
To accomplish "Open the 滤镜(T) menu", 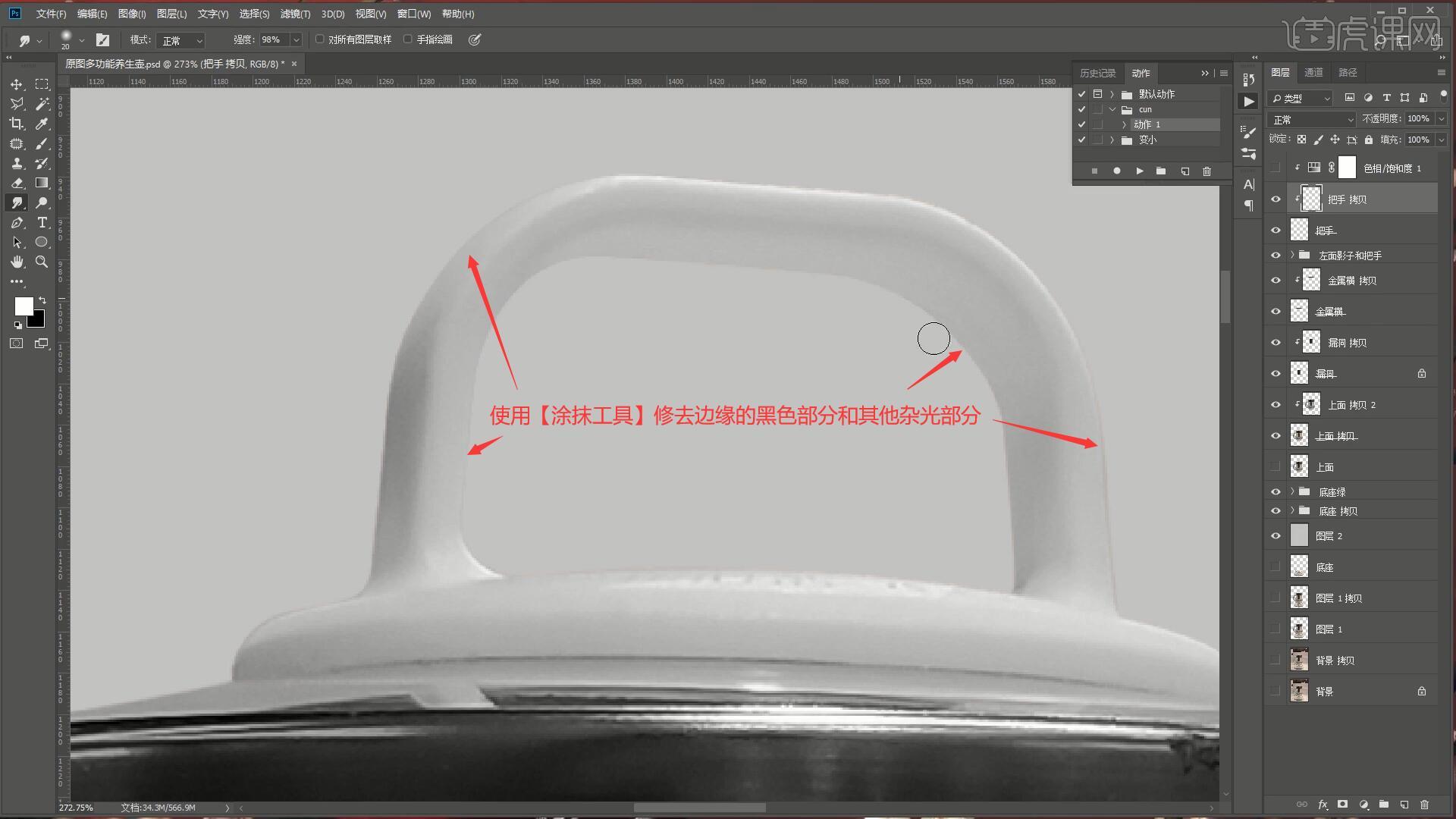I will (x=294, y=14).
